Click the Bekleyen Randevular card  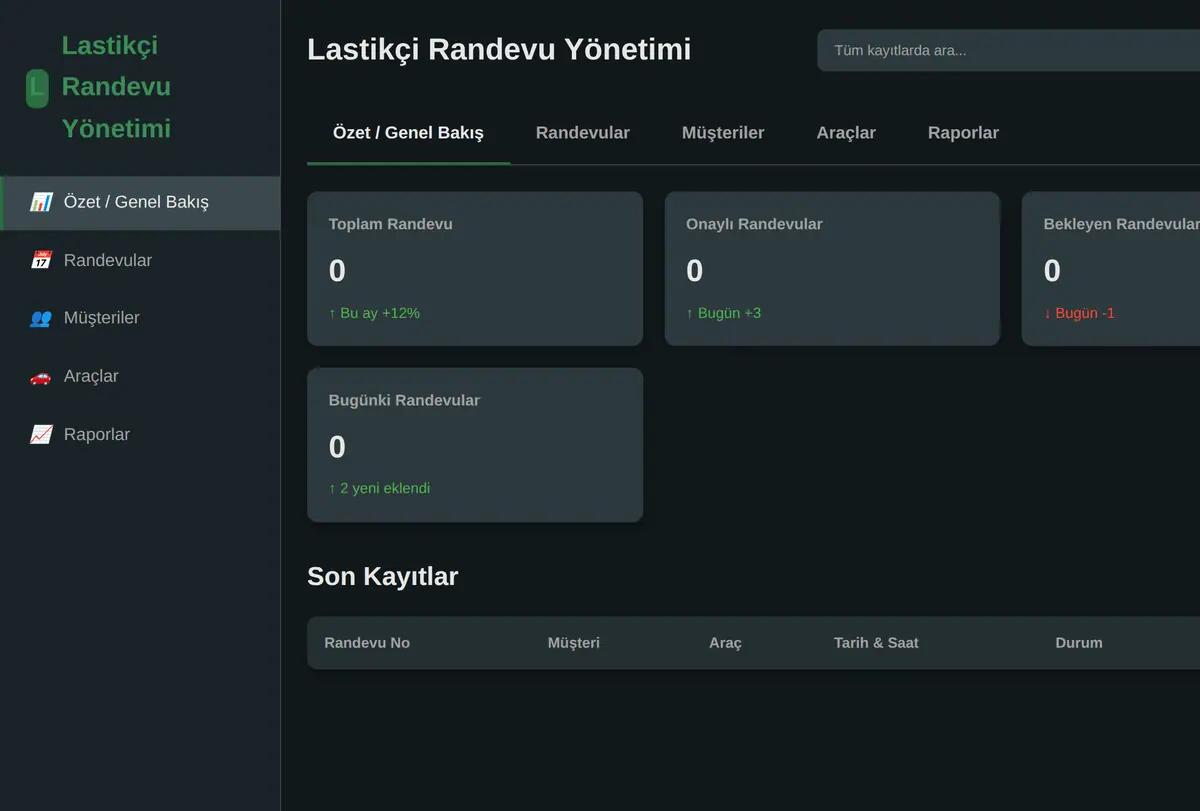coord(1111,269)
